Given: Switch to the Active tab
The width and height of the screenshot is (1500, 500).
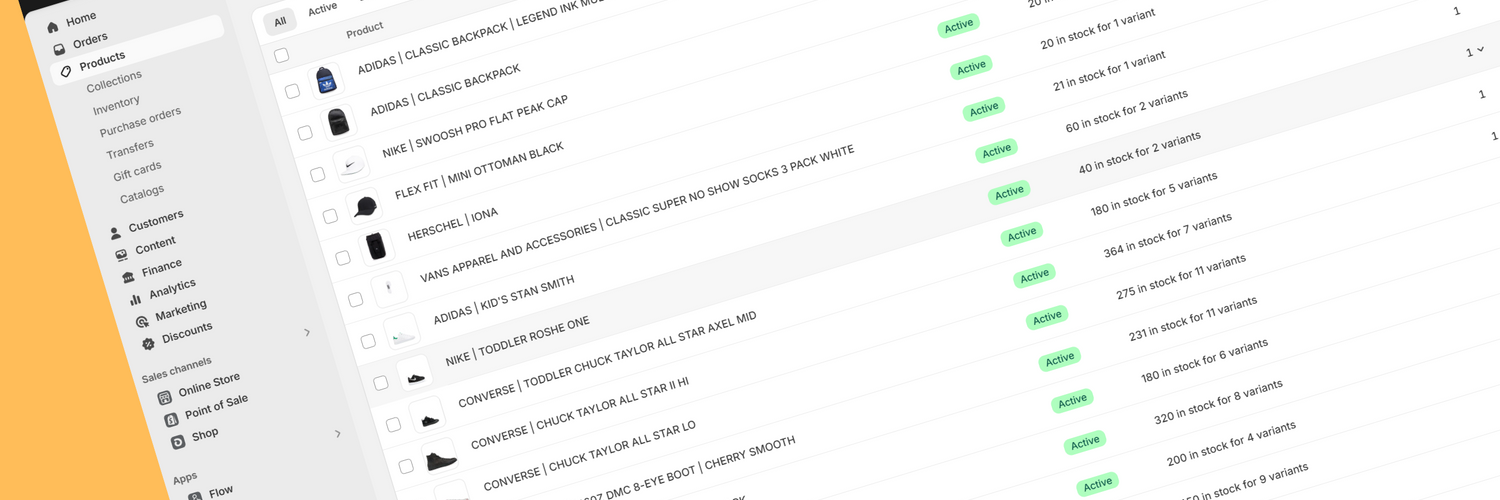Looking at the screenshot, I should coord(322,9).
